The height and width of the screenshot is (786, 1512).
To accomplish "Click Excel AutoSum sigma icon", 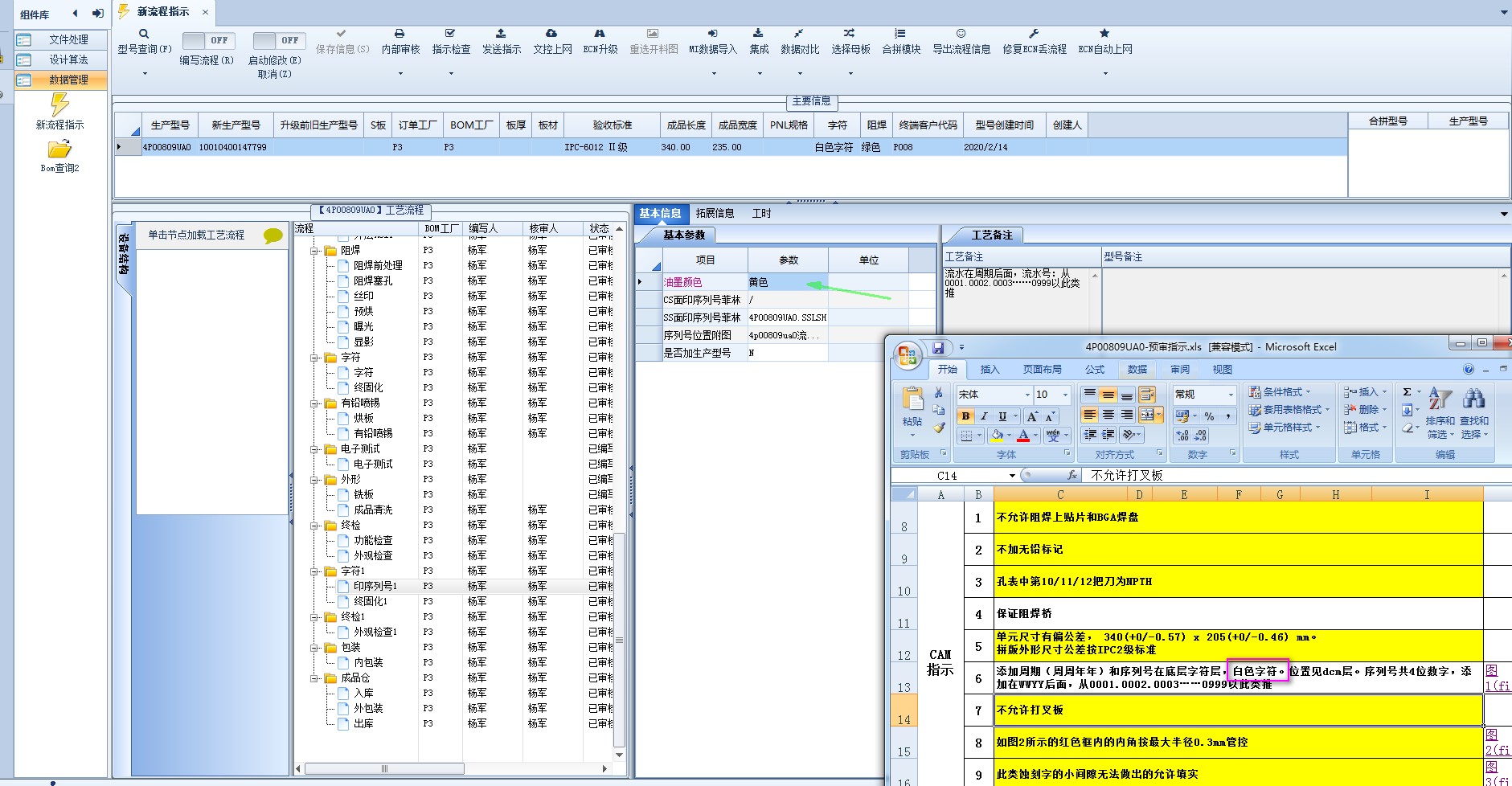I will 1408,392.
